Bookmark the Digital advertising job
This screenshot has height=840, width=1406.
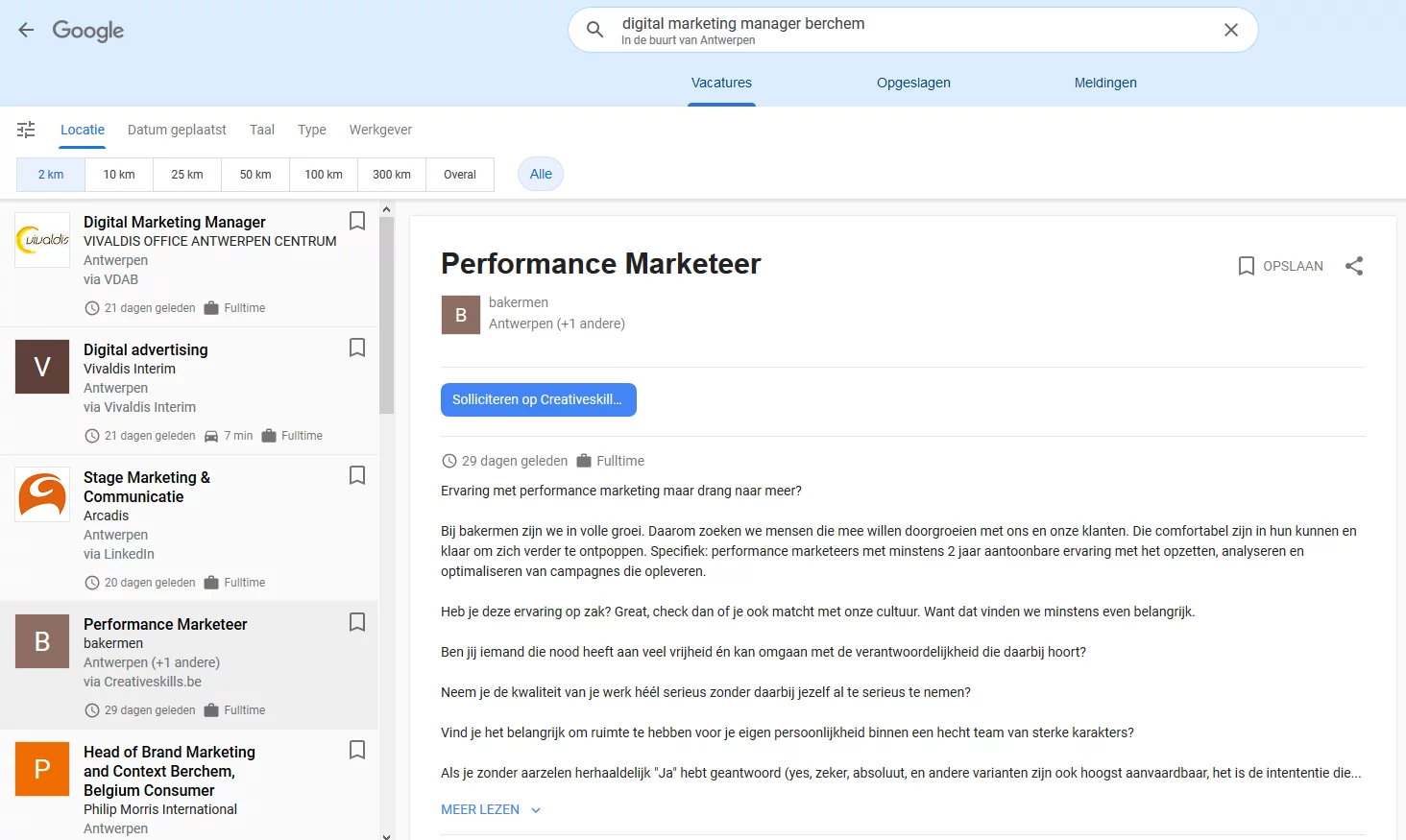(x=357, y=348)
